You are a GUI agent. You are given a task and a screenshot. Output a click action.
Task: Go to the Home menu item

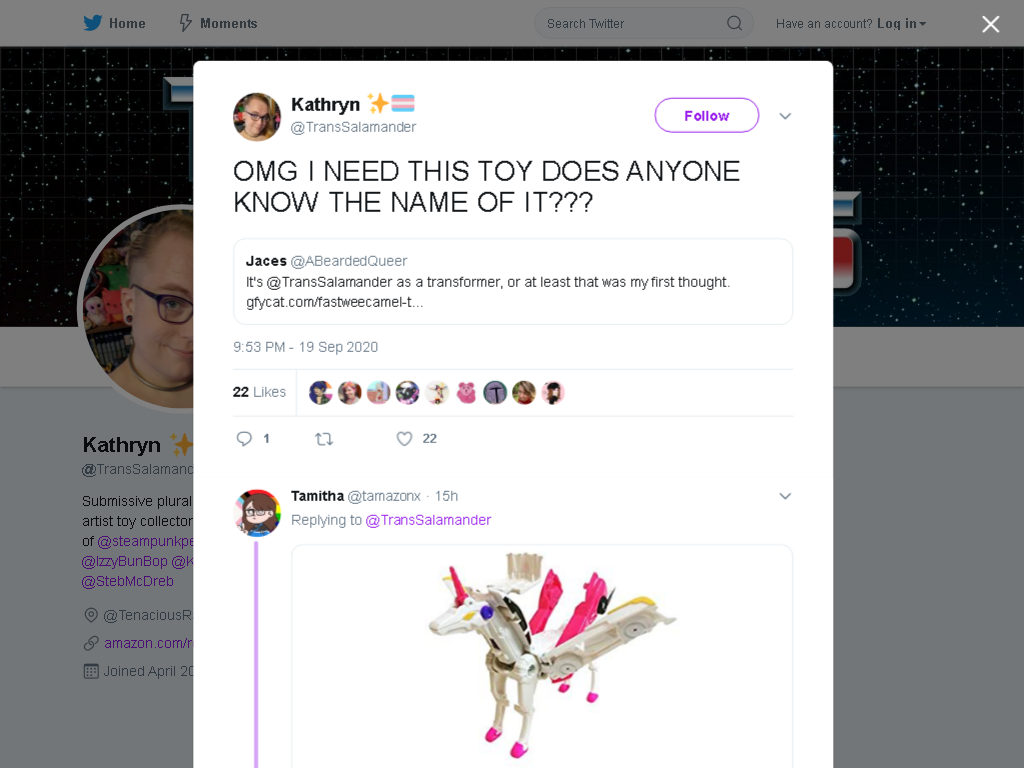[x=114, y=24]
